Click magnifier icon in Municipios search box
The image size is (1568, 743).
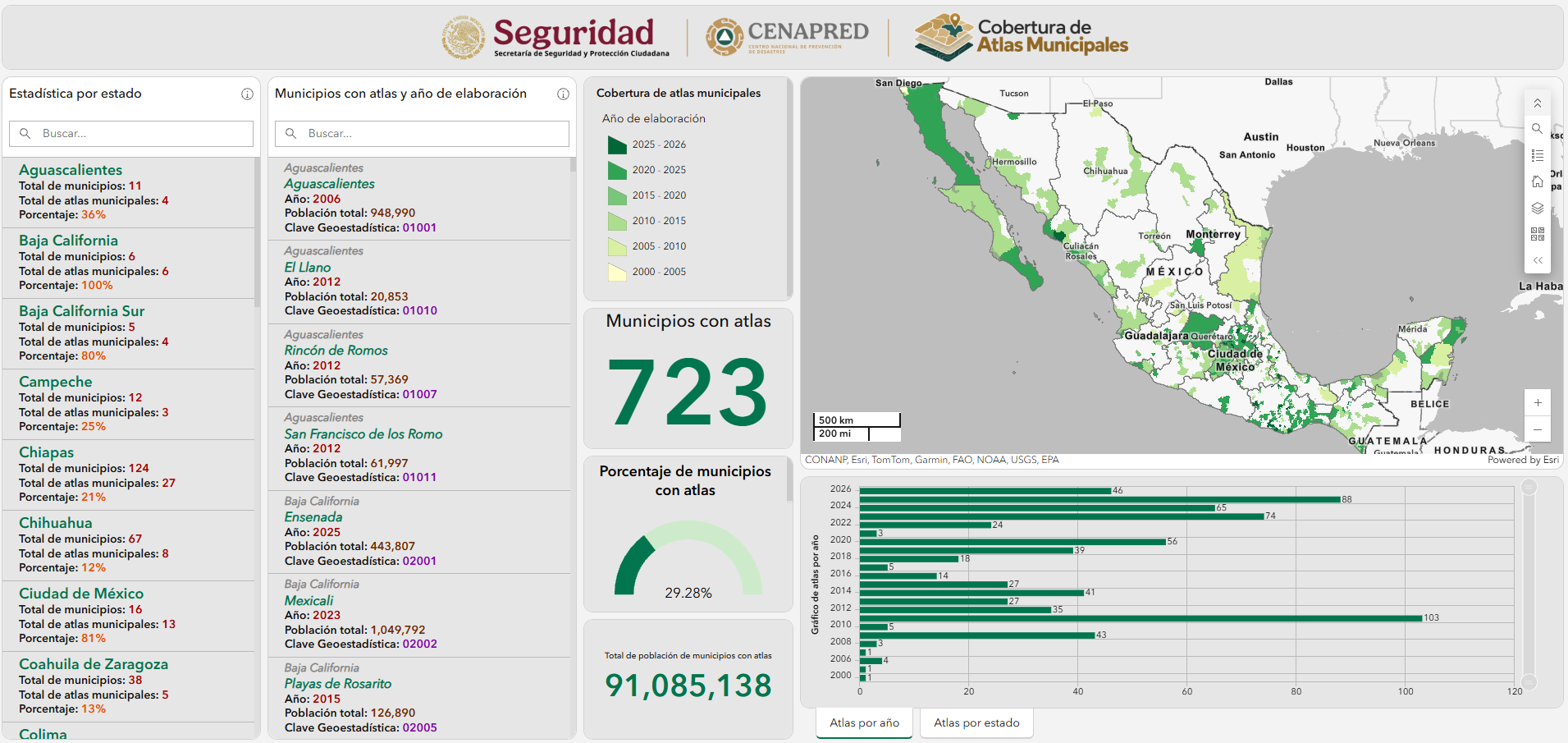click(291, 133)
